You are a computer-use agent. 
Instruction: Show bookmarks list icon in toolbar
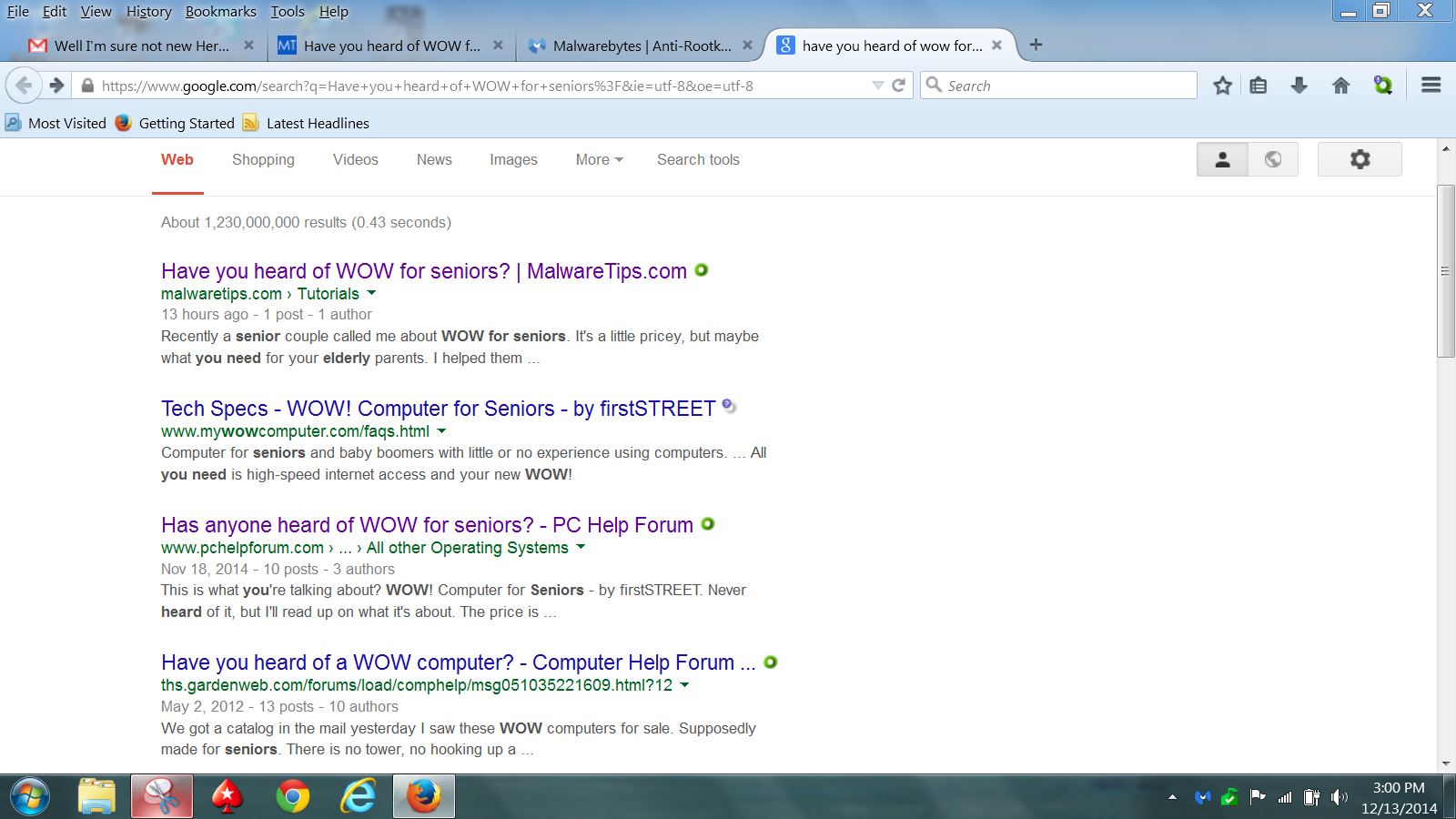point(1259,86)
